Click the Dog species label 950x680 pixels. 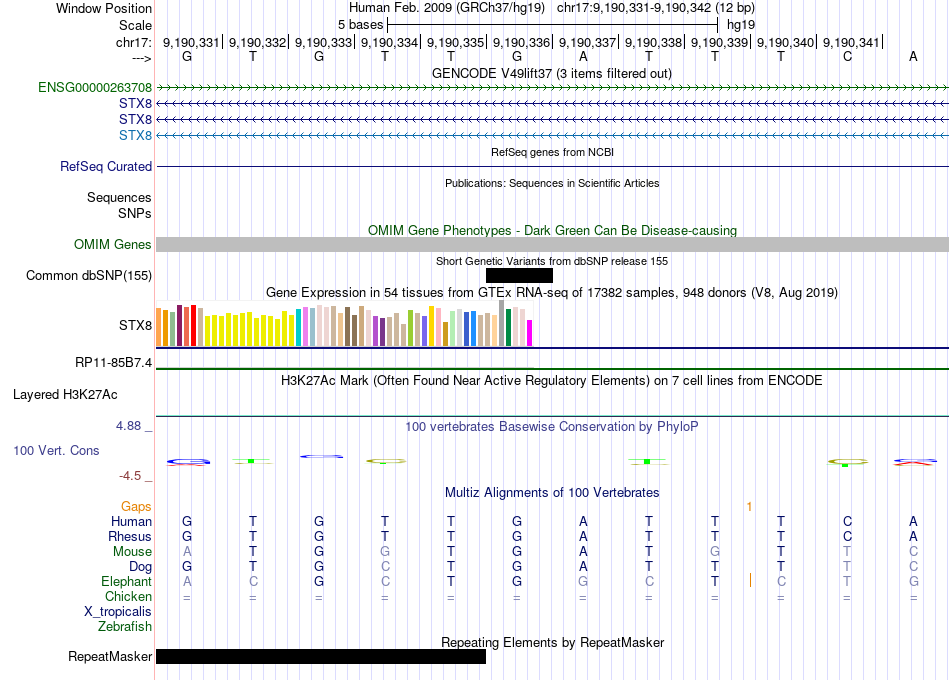[x=141, y=567]
